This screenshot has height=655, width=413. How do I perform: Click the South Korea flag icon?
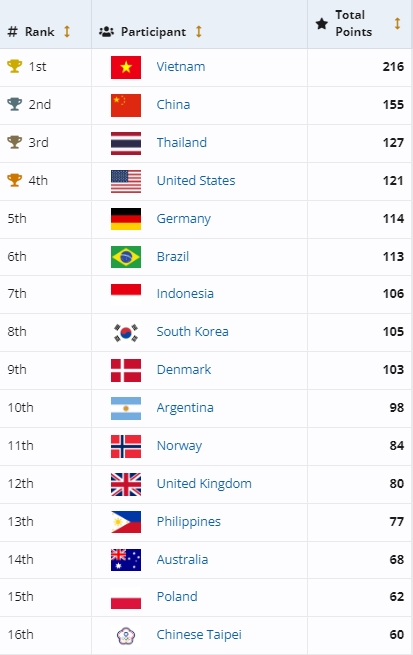tap(126, 333)
